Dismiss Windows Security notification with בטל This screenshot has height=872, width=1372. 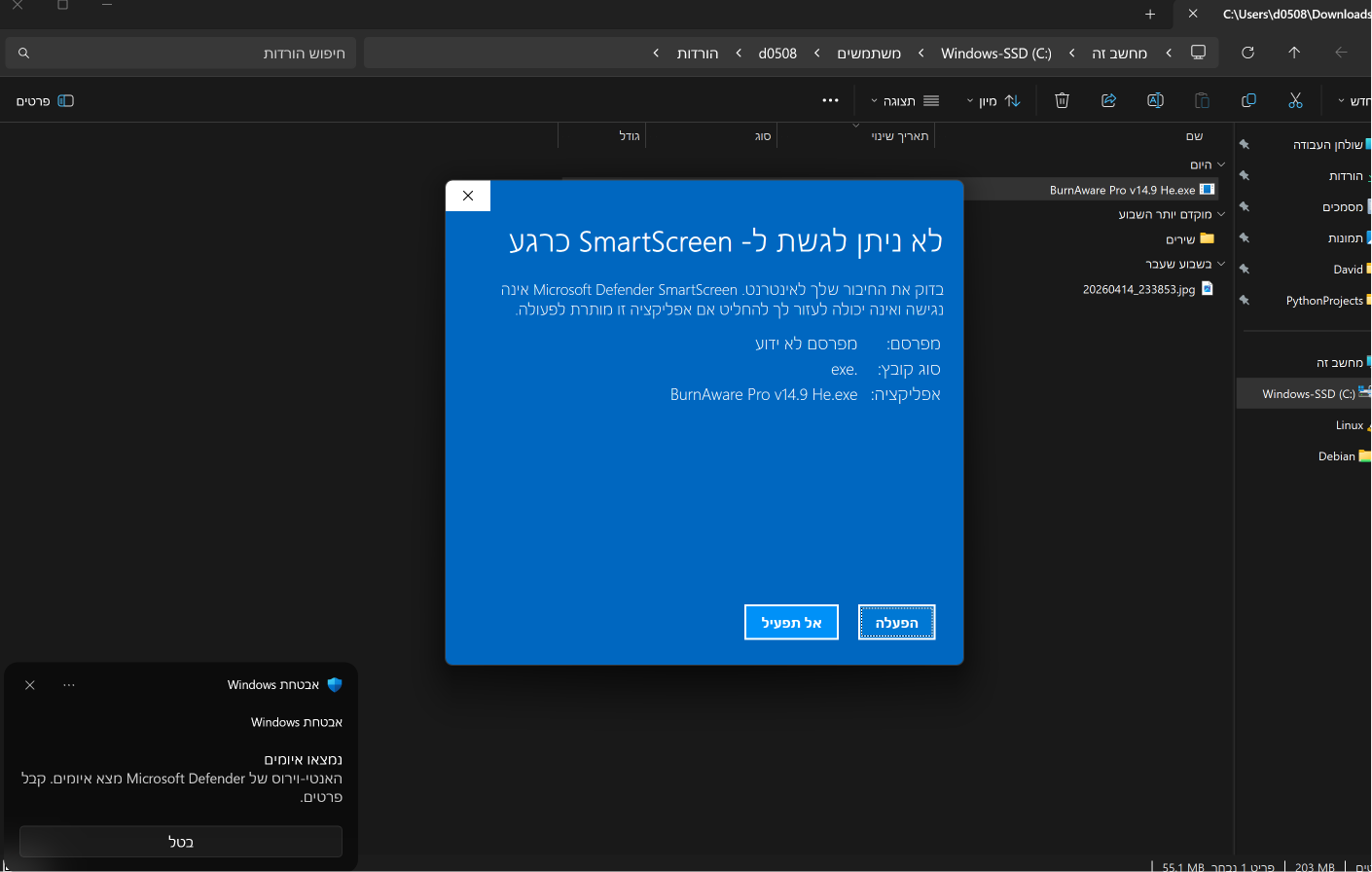[181, 842]
